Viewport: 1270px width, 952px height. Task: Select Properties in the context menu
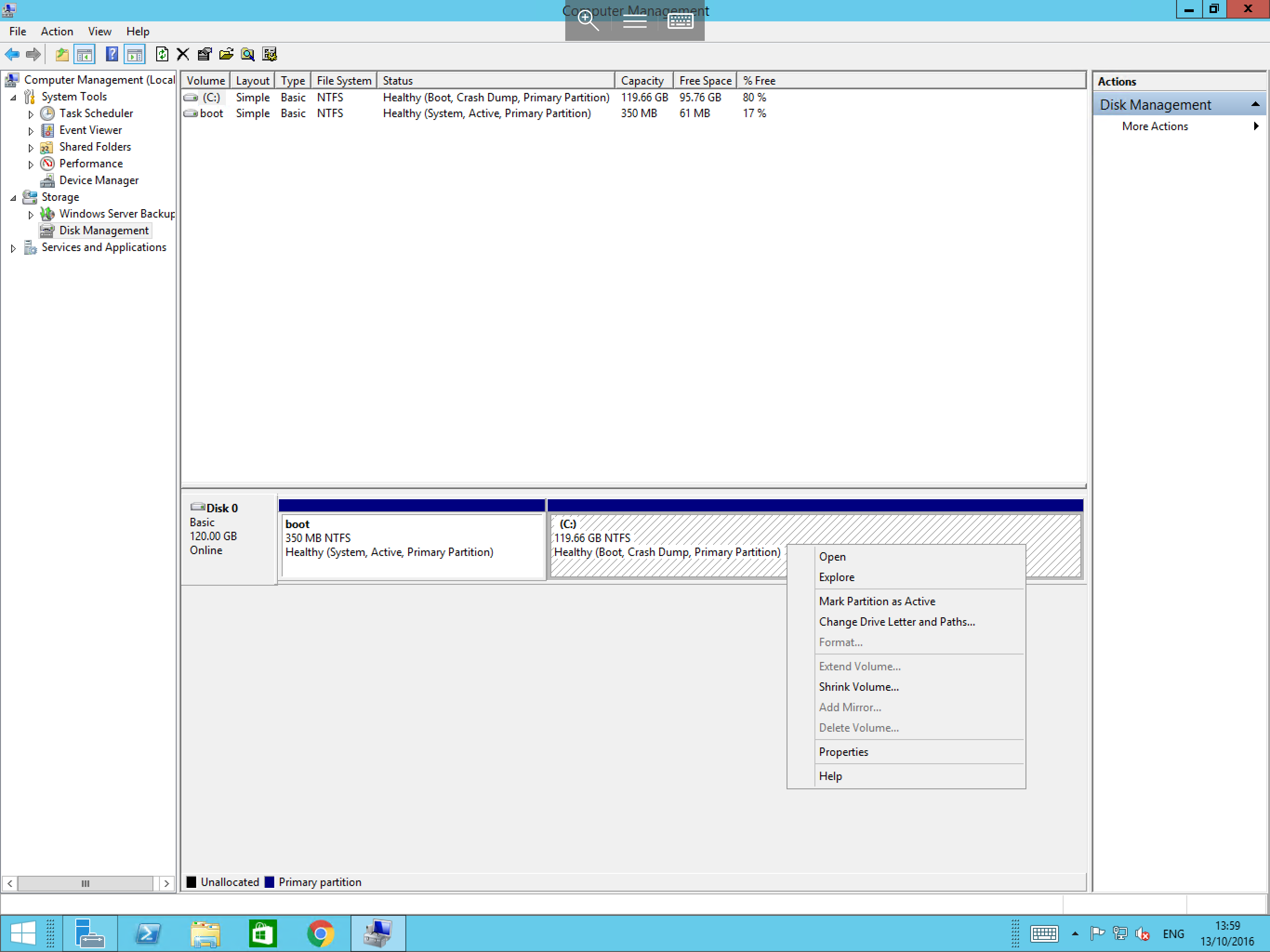pos(906,752)
